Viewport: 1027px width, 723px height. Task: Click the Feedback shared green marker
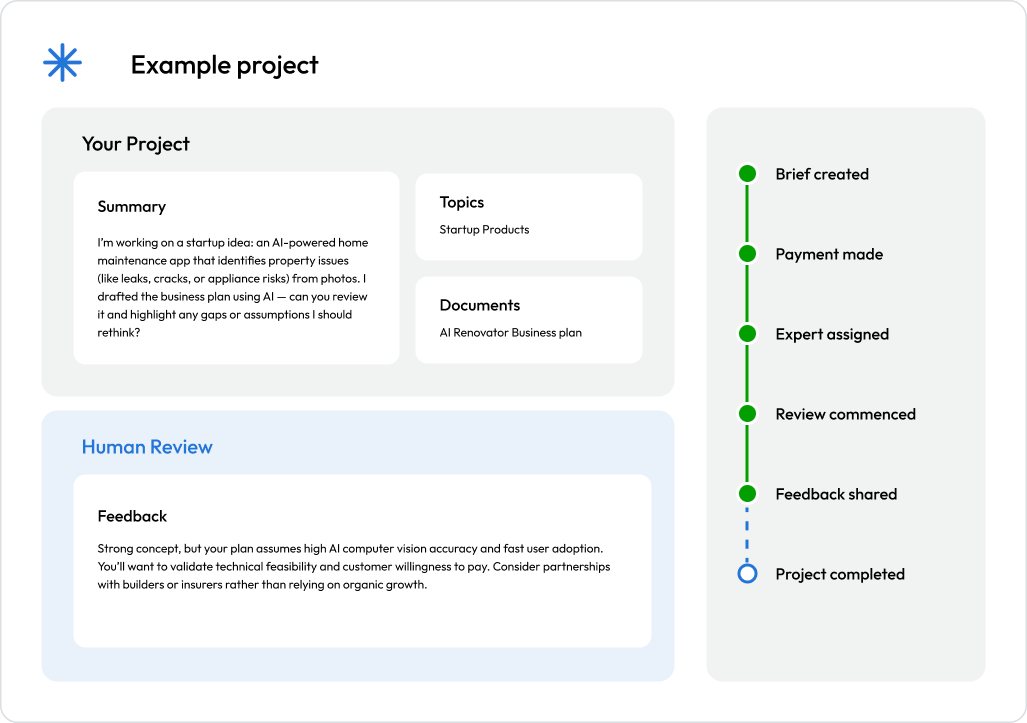(x=746, y=494)
